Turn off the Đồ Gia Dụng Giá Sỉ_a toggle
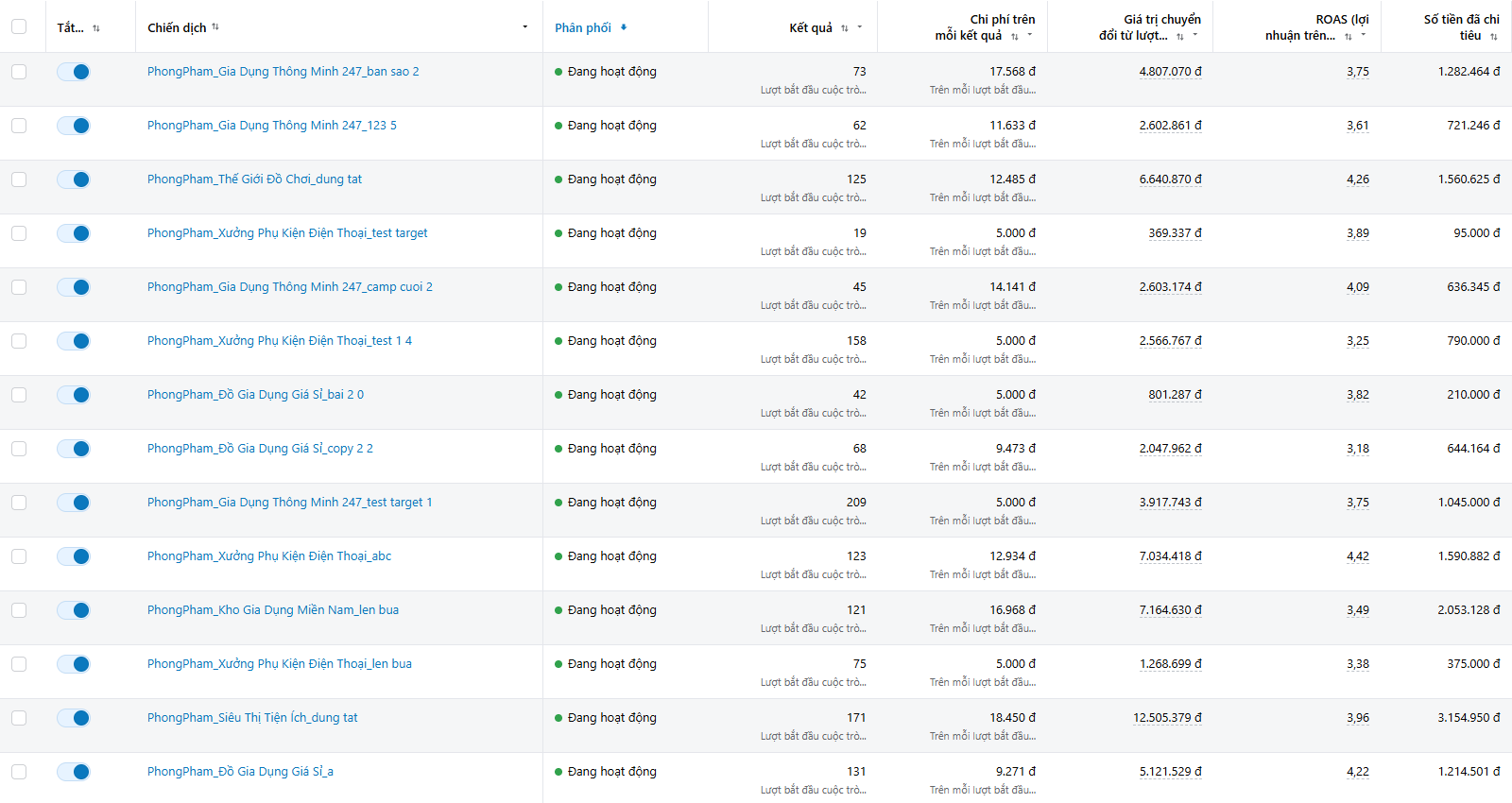 click(73, 772)
